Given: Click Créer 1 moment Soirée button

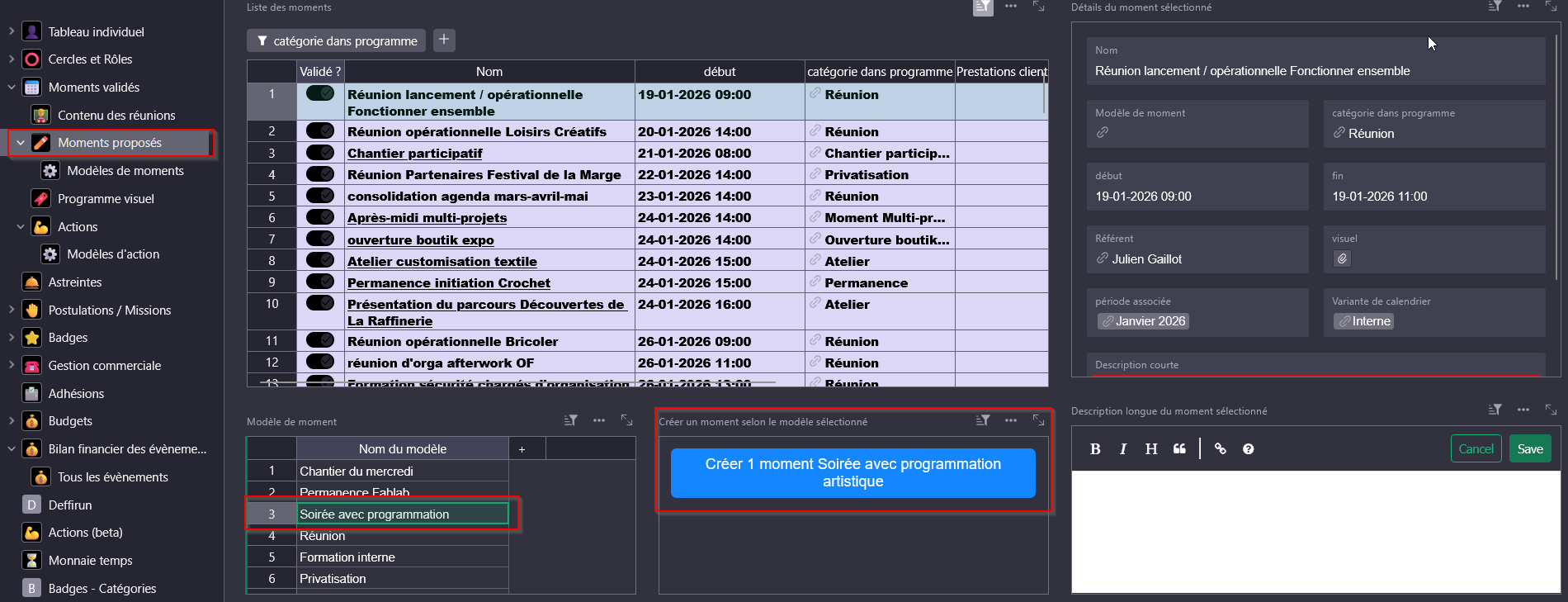Looking at the screenshot, I should [x=852, y=472].
